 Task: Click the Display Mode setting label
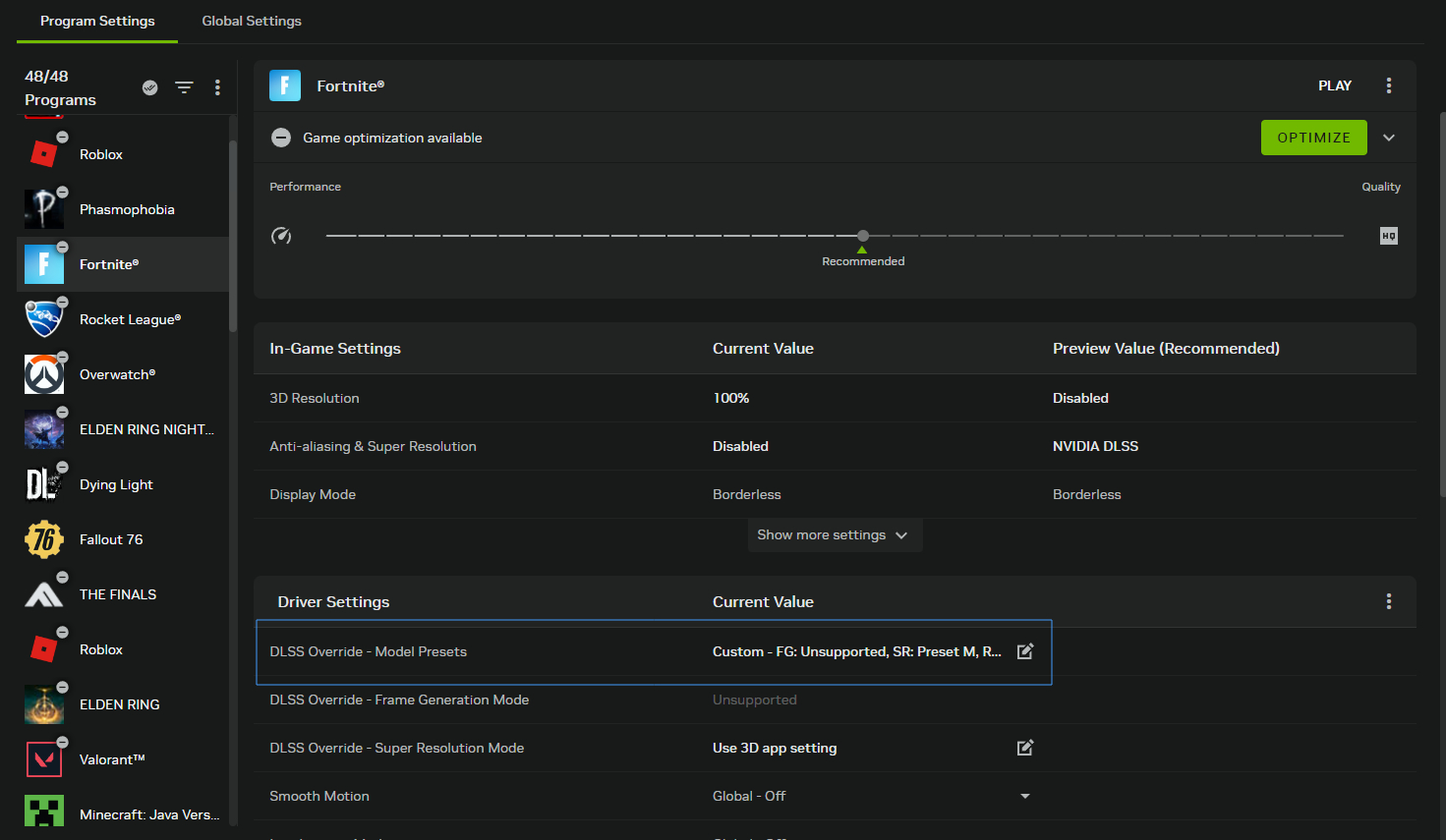(313, 494)
